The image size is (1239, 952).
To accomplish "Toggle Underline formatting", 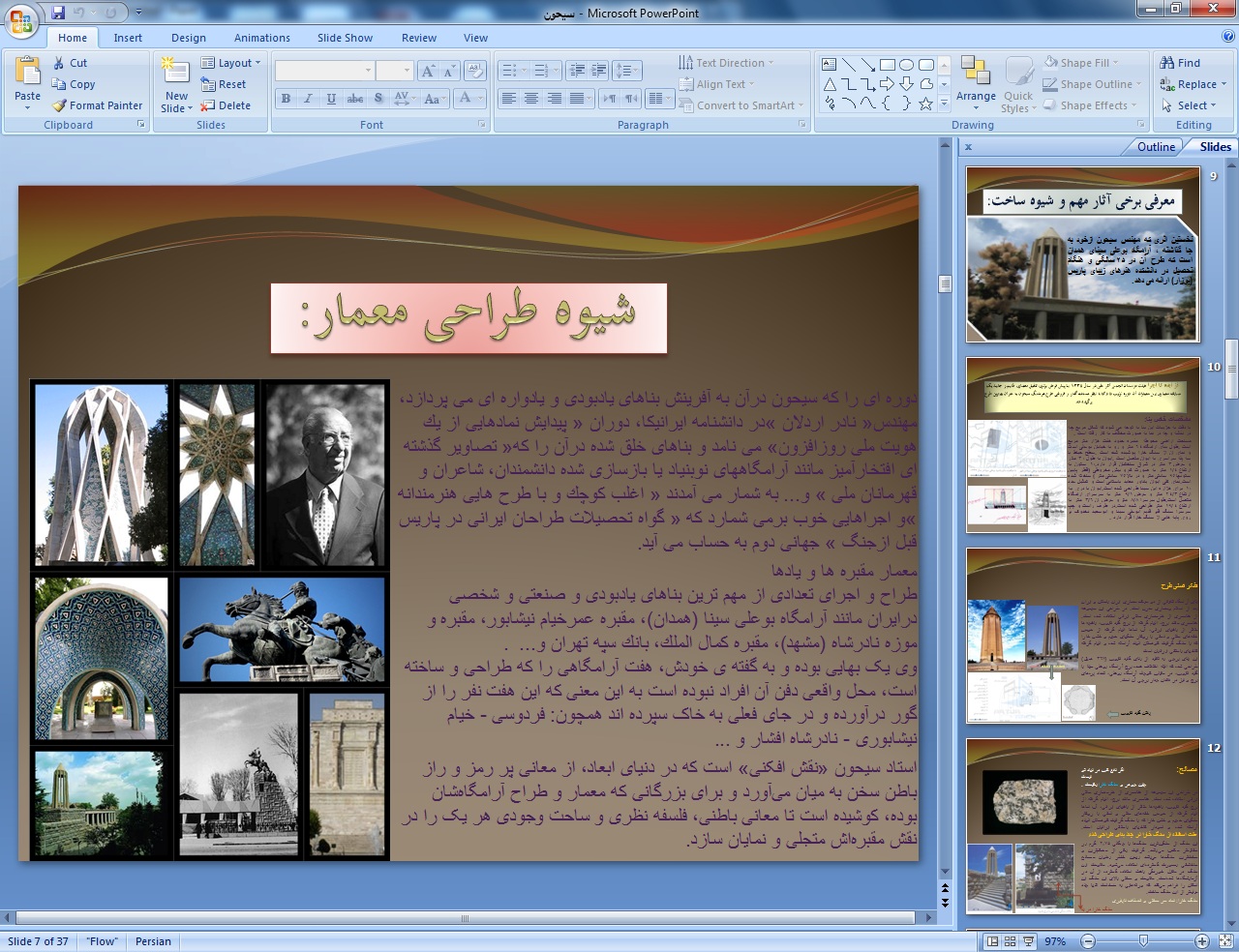I will [331, 99].
